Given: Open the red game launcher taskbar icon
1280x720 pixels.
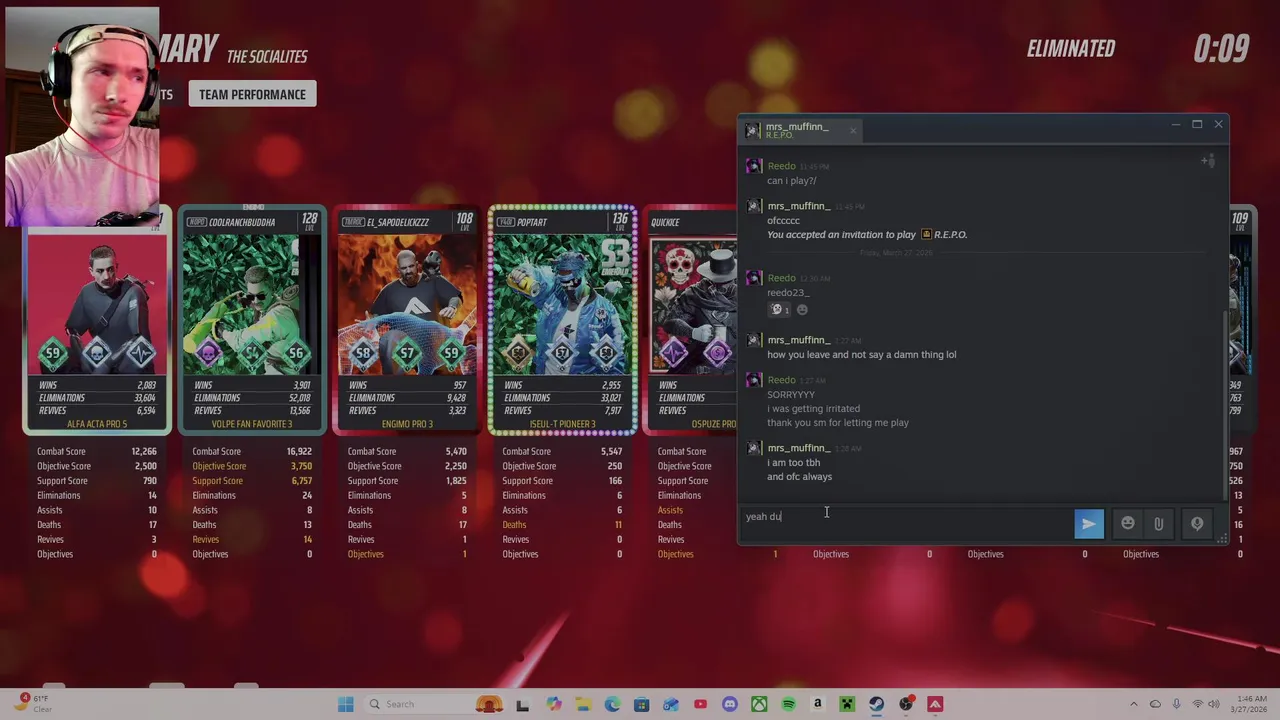Looking at the screenshot, I should coord(935,705).
